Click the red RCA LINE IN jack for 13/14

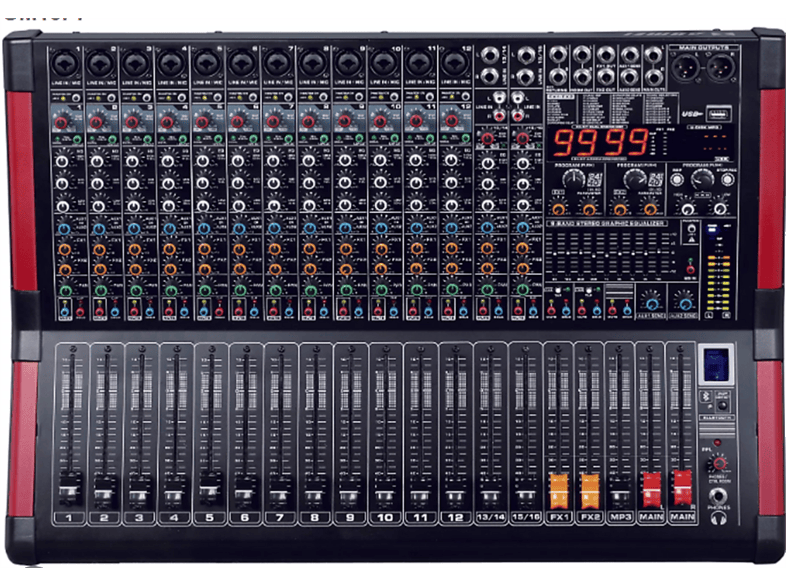(498, 116)
